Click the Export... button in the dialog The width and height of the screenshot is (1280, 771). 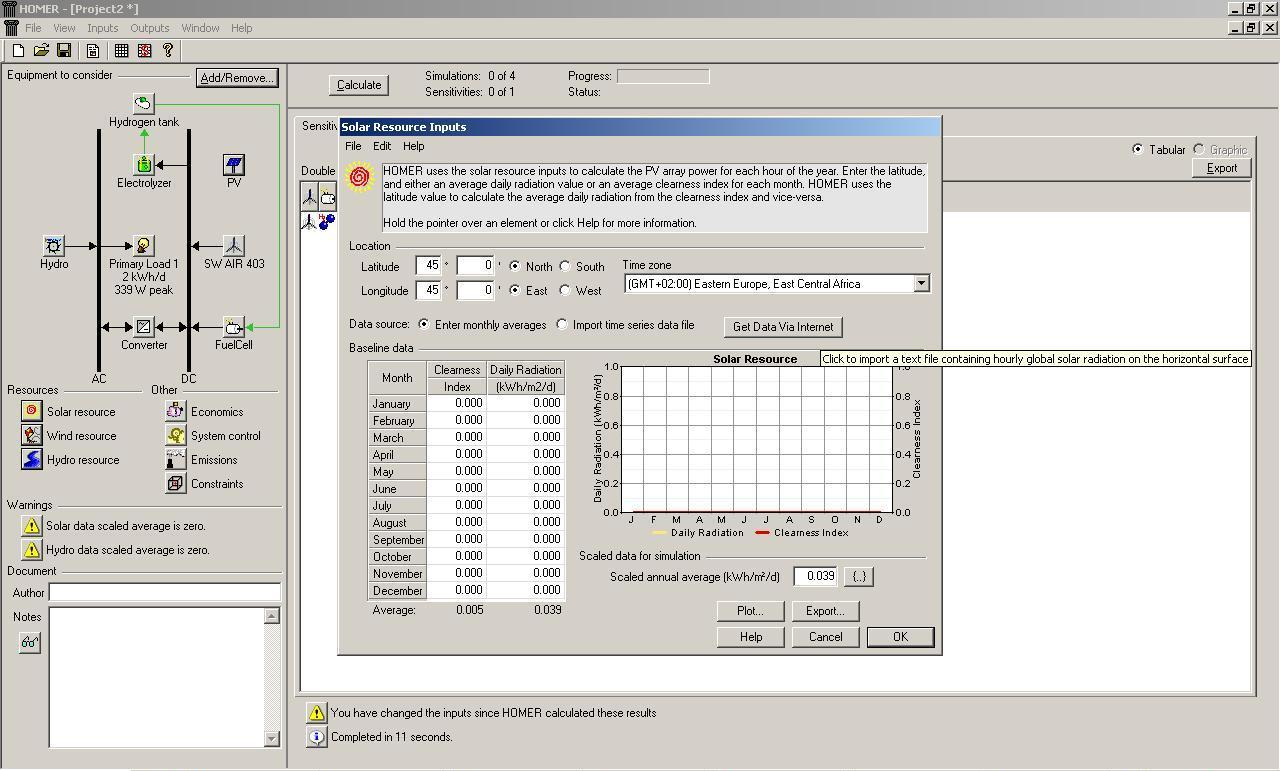tap(825, 610)
